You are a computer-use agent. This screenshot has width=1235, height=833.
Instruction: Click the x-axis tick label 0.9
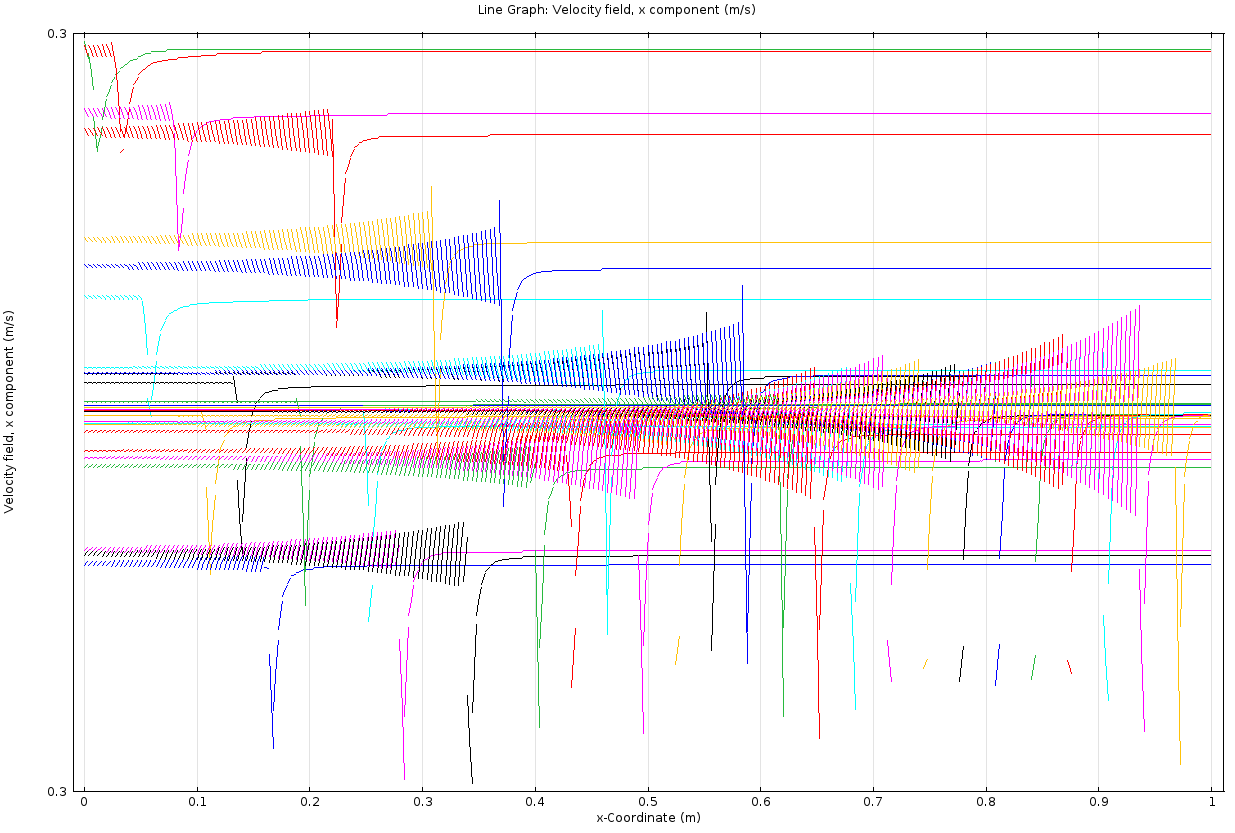(x=1099, y=802)
